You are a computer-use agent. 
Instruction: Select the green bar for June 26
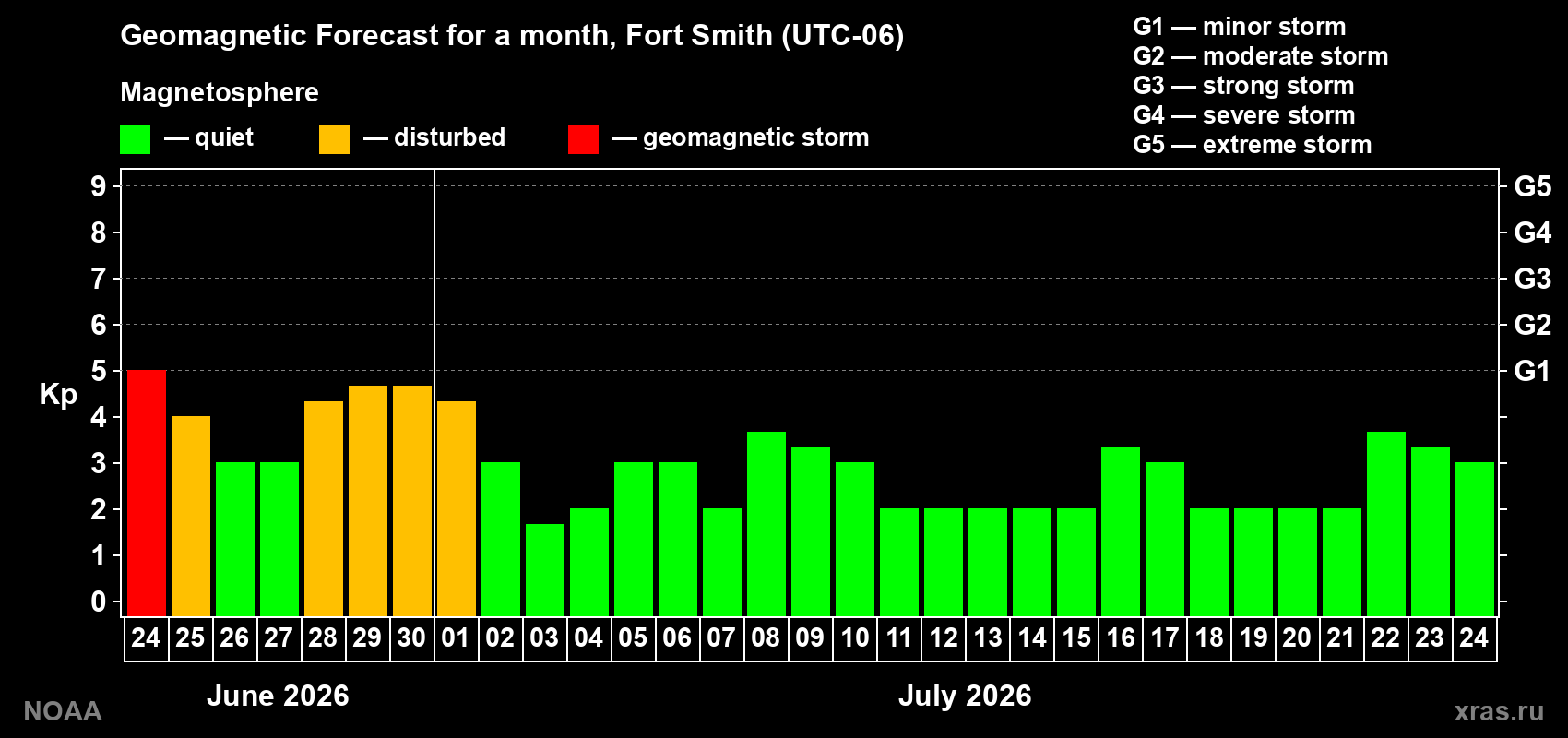[235, 540]
